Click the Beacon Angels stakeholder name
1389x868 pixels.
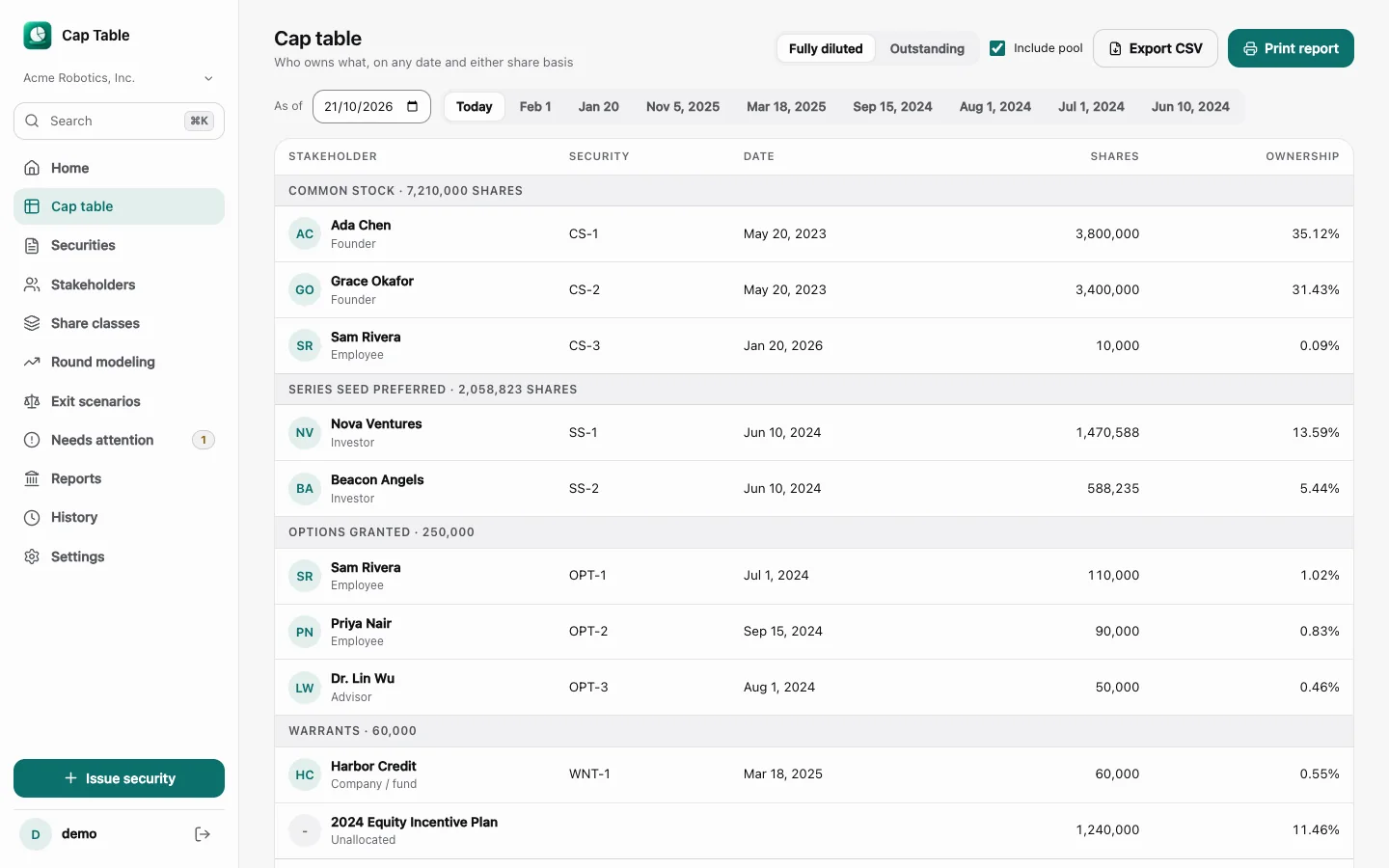[377, 479]
